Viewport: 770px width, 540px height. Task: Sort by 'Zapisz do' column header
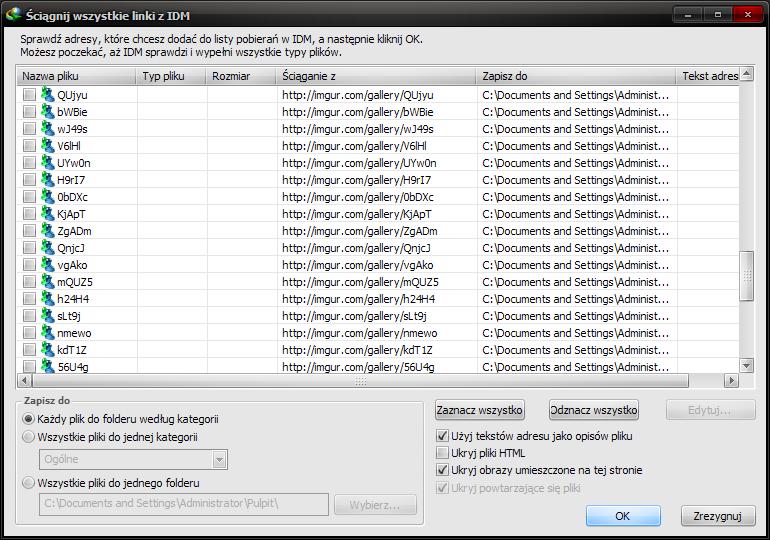[x=577, y=76]
